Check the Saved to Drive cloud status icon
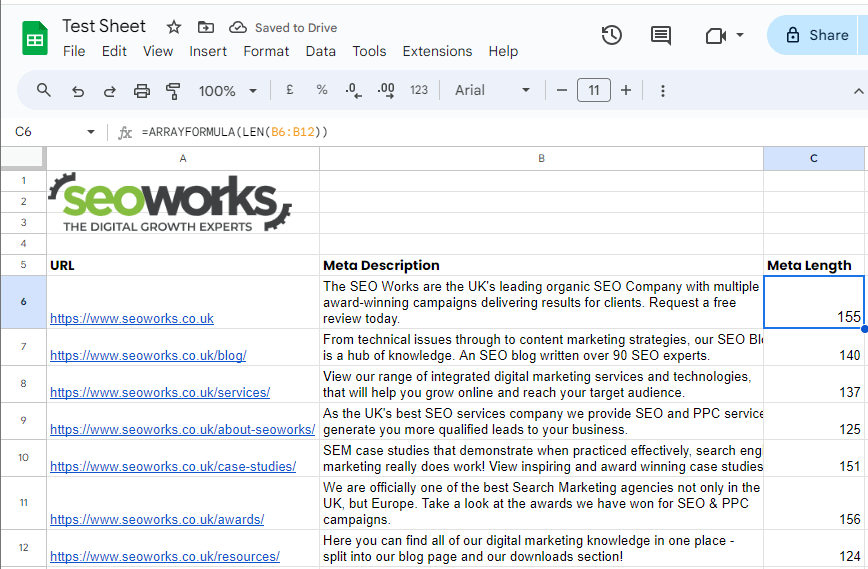Screen dimensions: 868x569 [x=237, y=27]
